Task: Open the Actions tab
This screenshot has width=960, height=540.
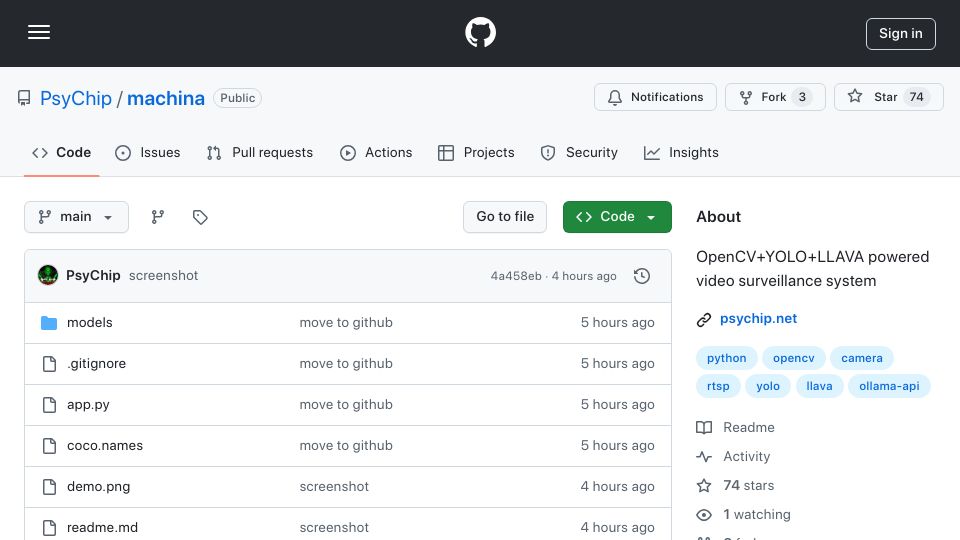Action: 376,152
